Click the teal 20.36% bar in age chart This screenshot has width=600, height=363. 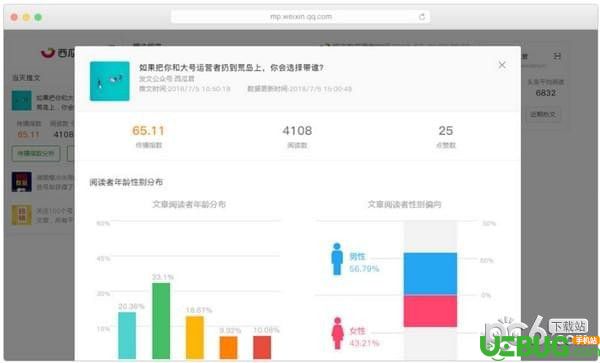point(127,335)
